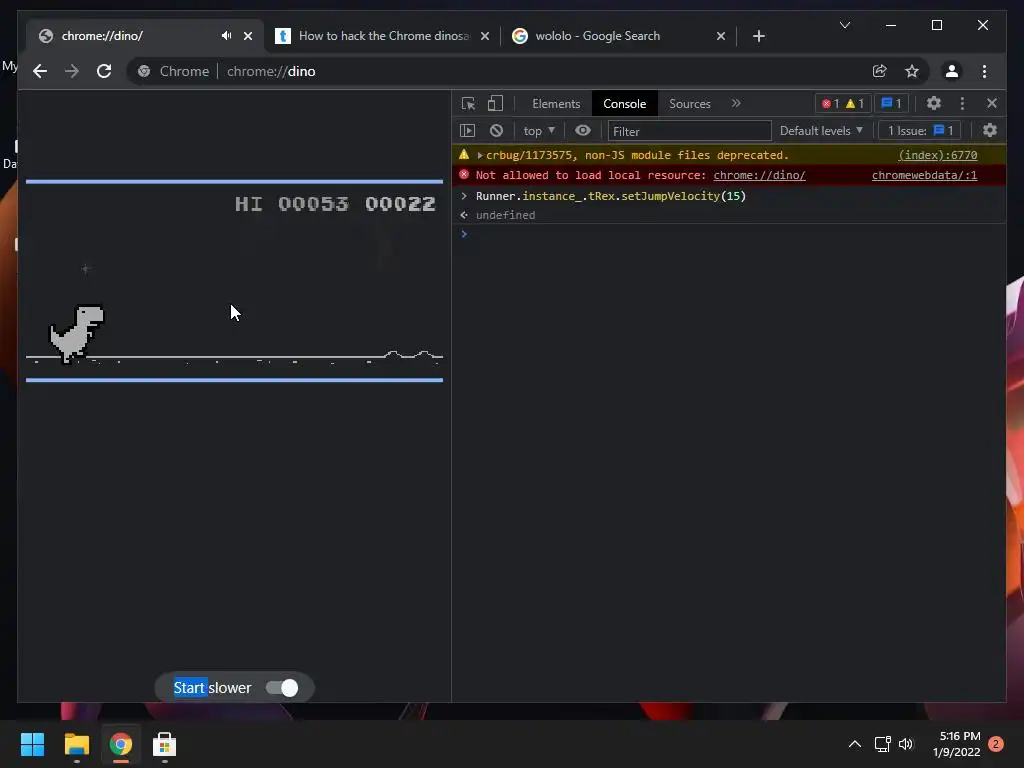Show the console sidebar icon
This screenshot has height=768, width=1024.
(x=468, y=131)
